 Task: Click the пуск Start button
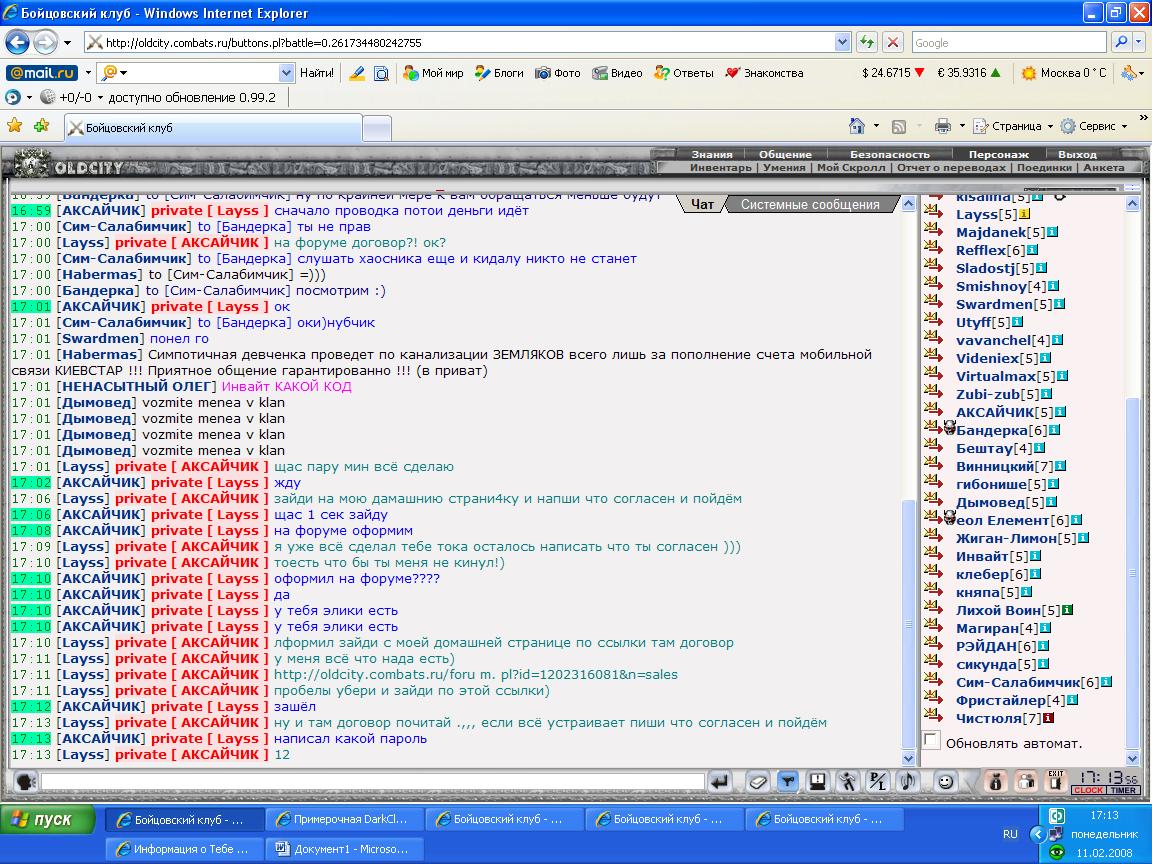pyautogui.click(x=48, y=819)
